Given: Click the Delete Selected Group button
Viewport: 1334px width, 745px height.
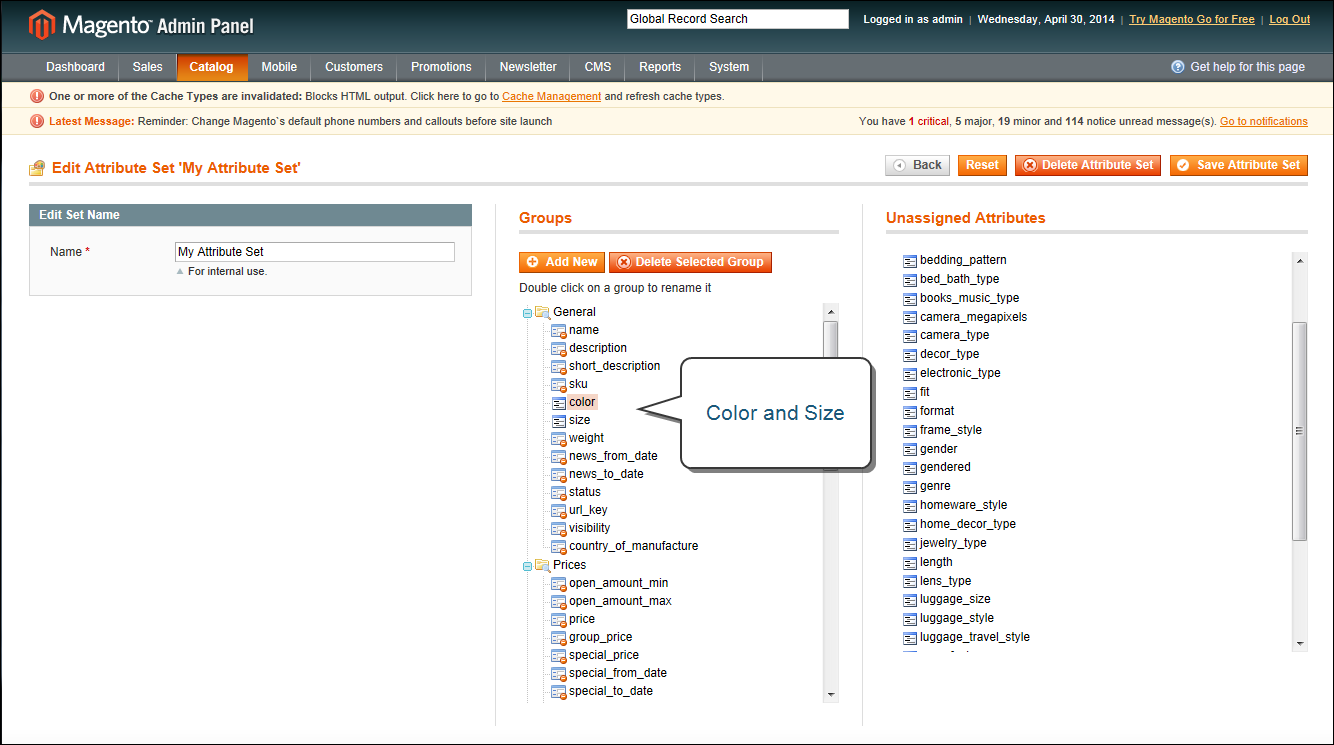Looking at the screenshot, I should (x=690, y=262).
